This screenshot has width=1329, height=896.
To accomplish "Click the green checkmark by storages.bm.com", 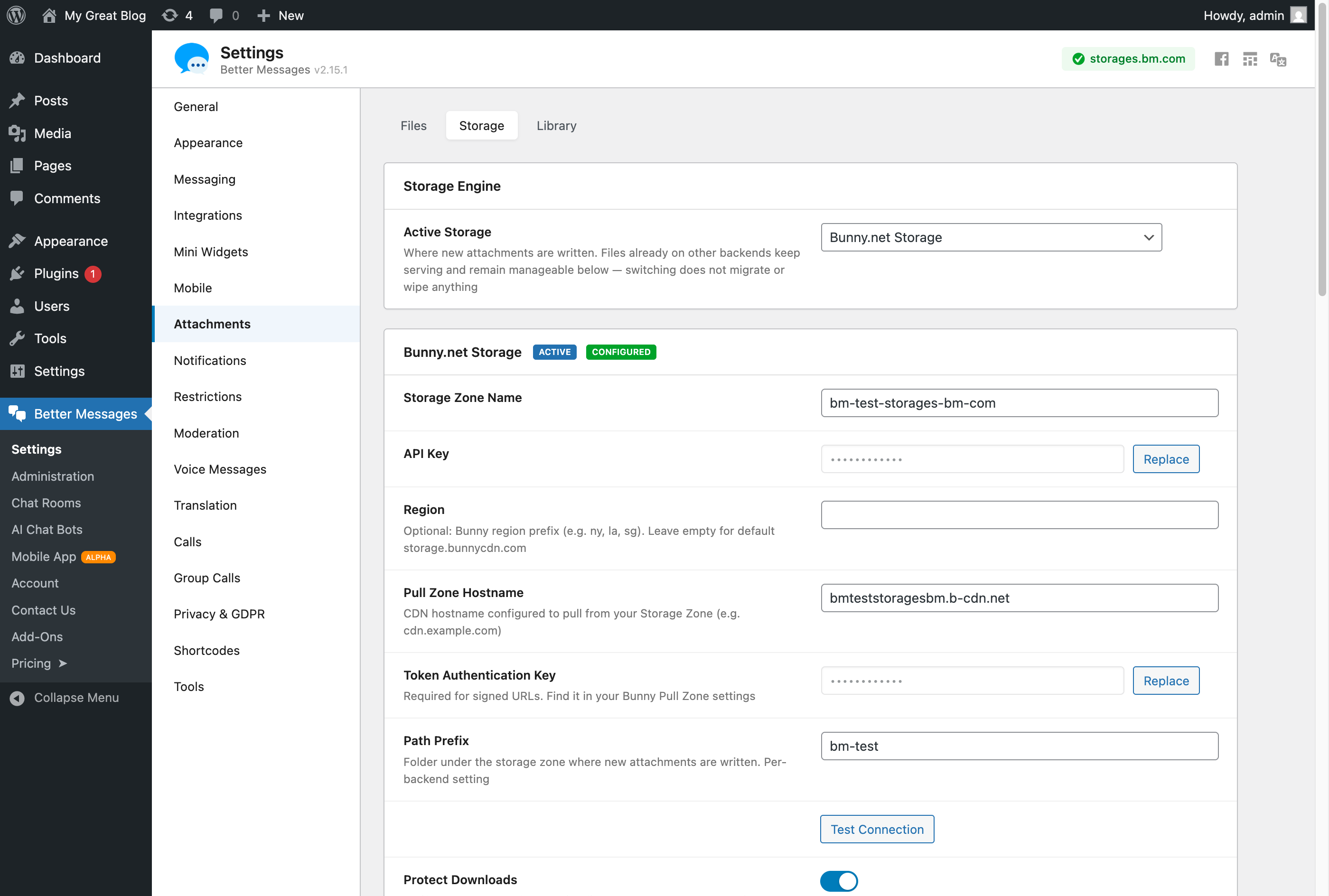I will point(1078,59).
